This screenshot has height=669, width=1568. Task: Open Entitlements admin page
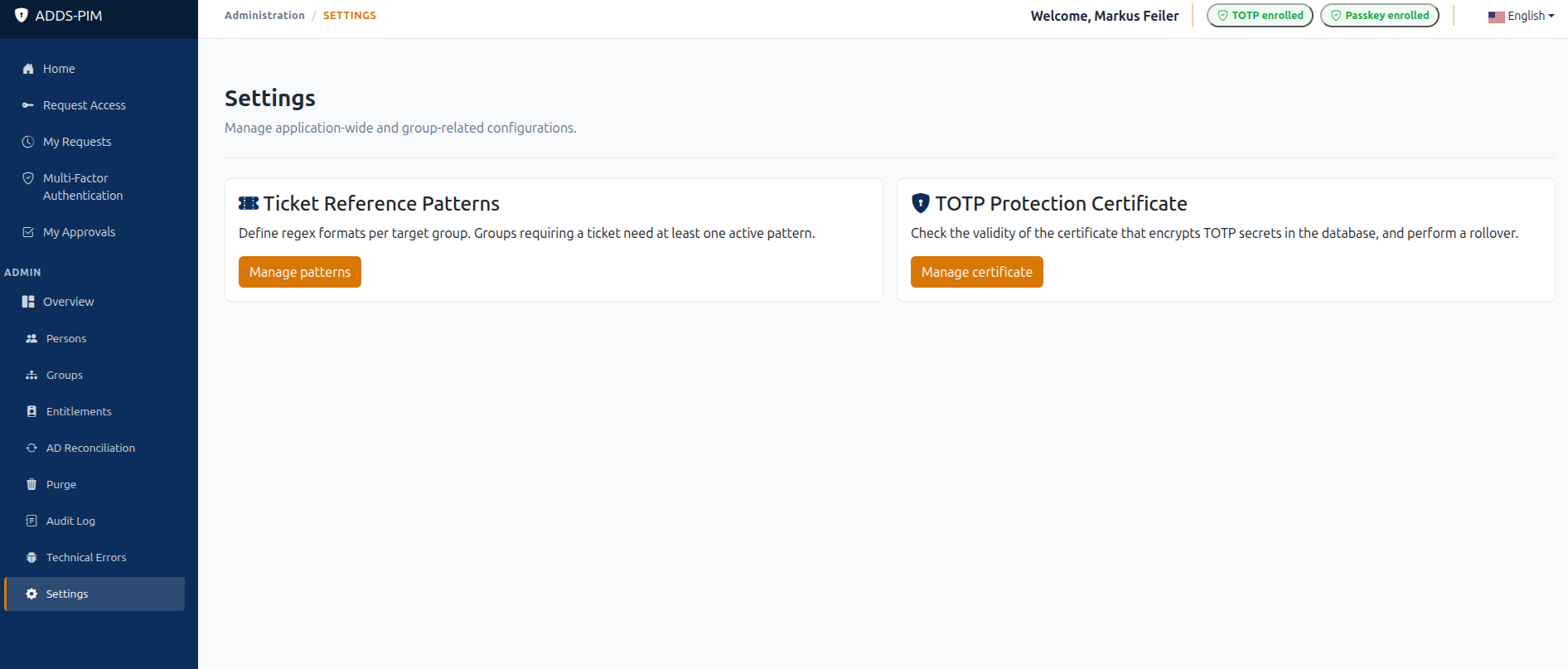pos(94,411)
